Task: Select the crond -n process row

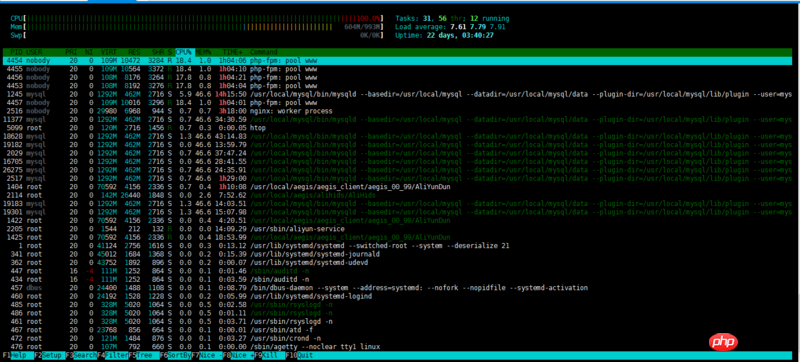Action: (398, 338)
